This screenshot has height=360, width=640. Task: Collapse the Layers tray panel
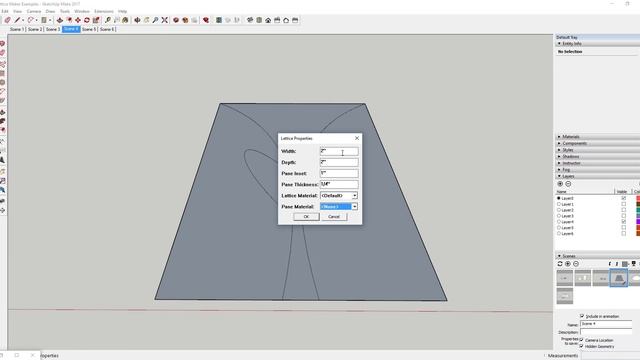(568, 176)
